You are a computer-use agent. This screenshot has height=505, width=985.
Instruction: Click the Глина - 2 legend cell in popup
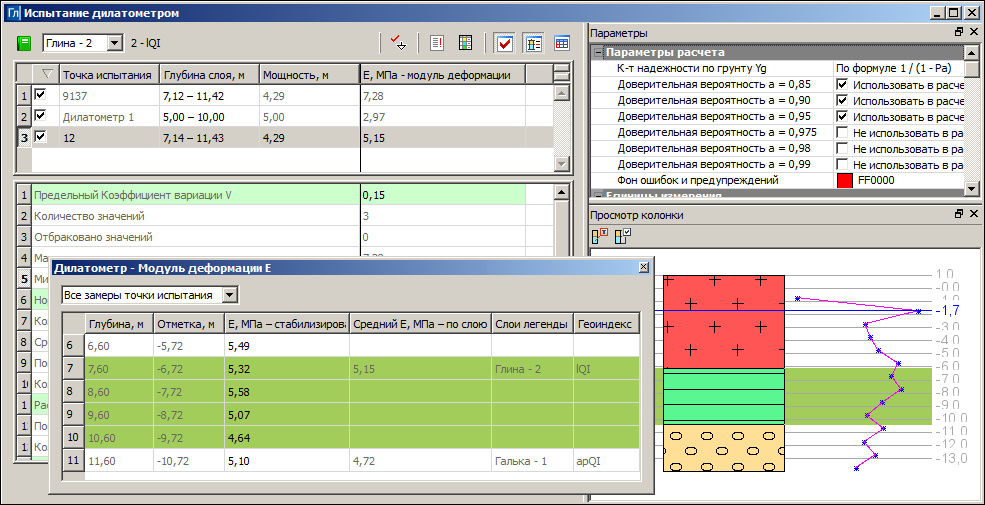[x=532, y=369]
